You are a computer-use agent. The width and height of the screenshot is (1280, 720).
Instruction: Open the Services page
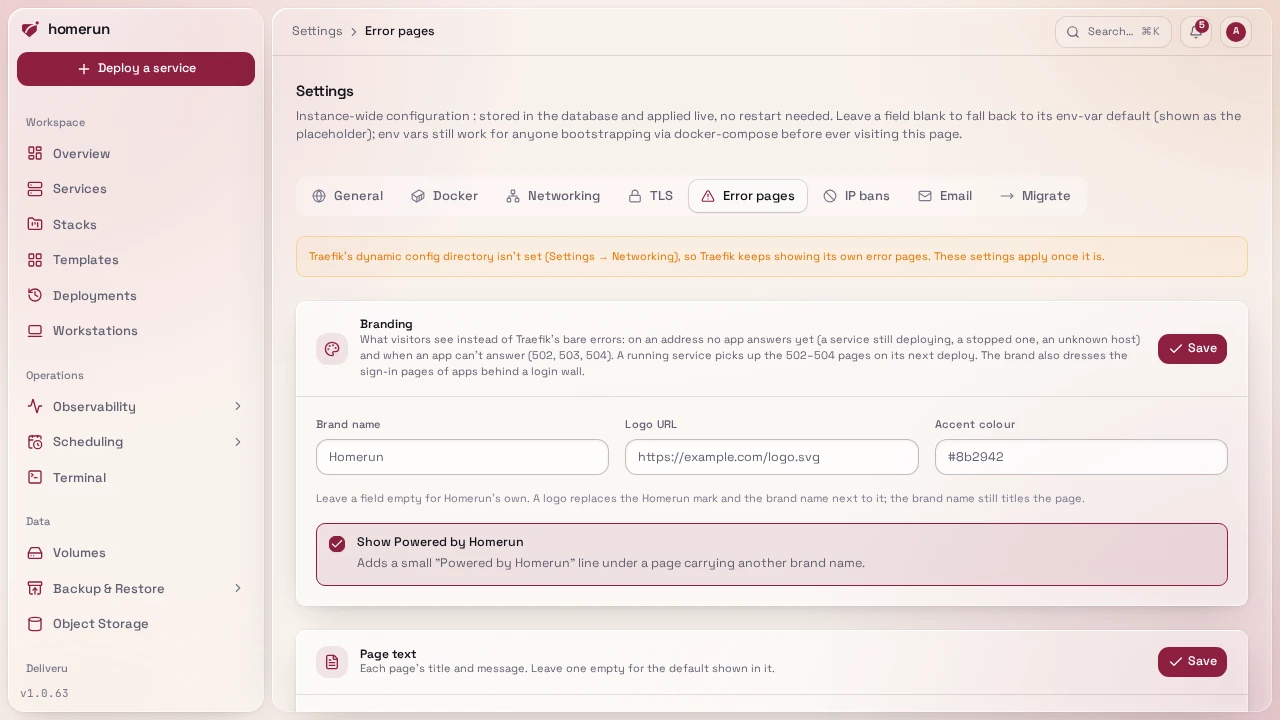[x=136, y=189]
